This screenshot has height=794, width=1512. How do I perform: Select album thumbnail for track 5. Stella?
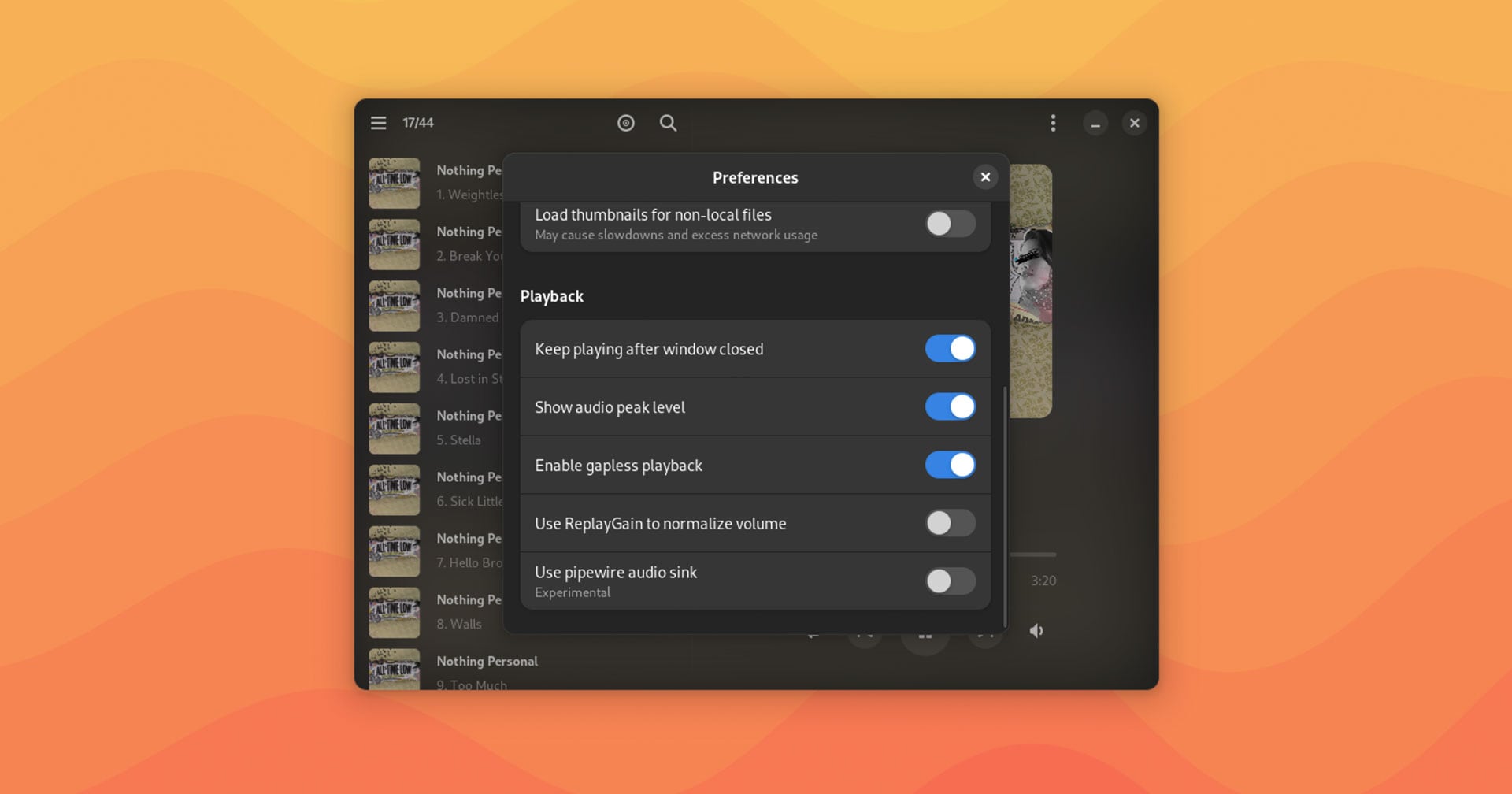click(395, 429)
